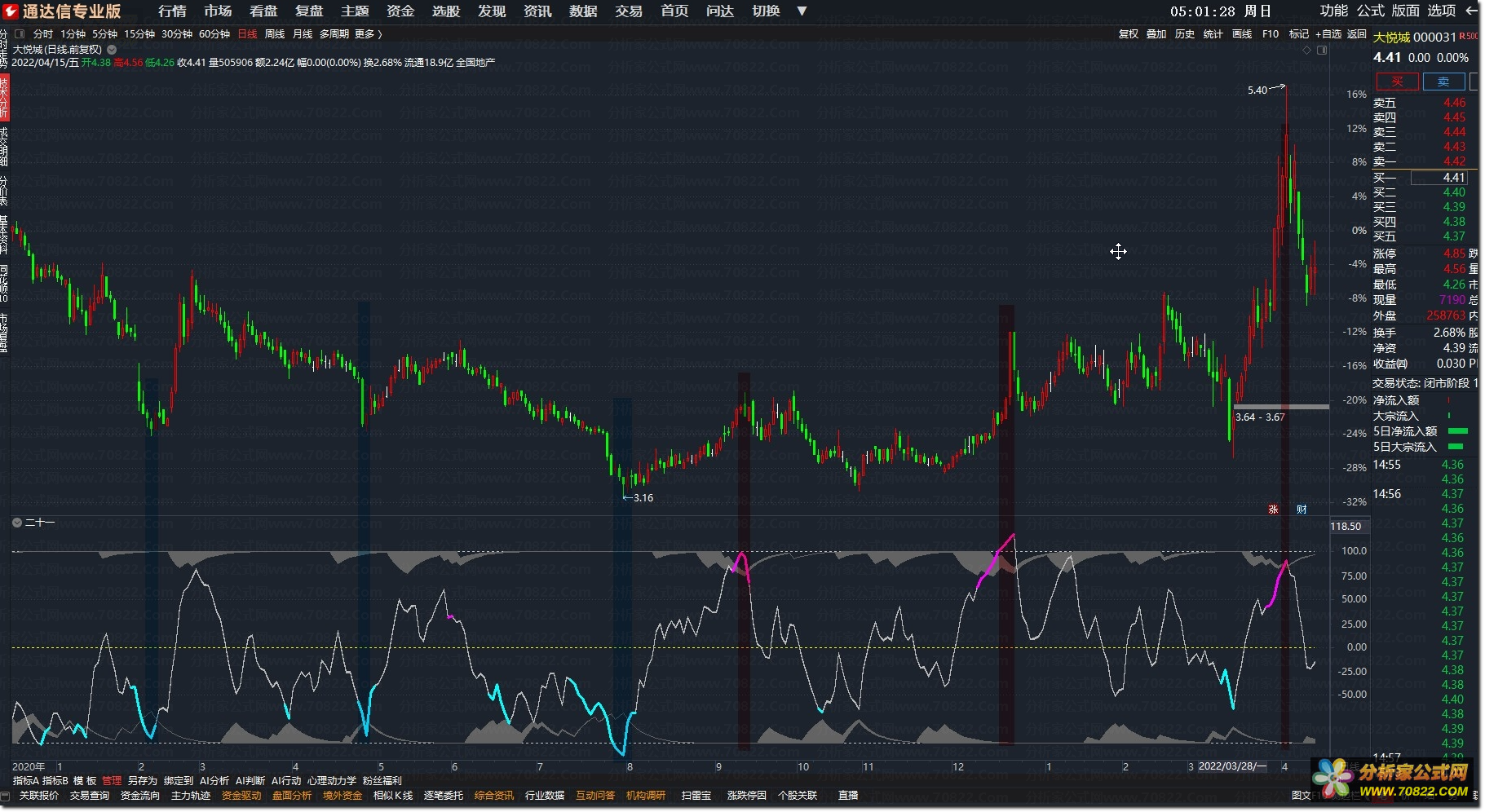Open the AI分析 indicator
This screenshot has height=812, width=1485.
tap(214, 781)
